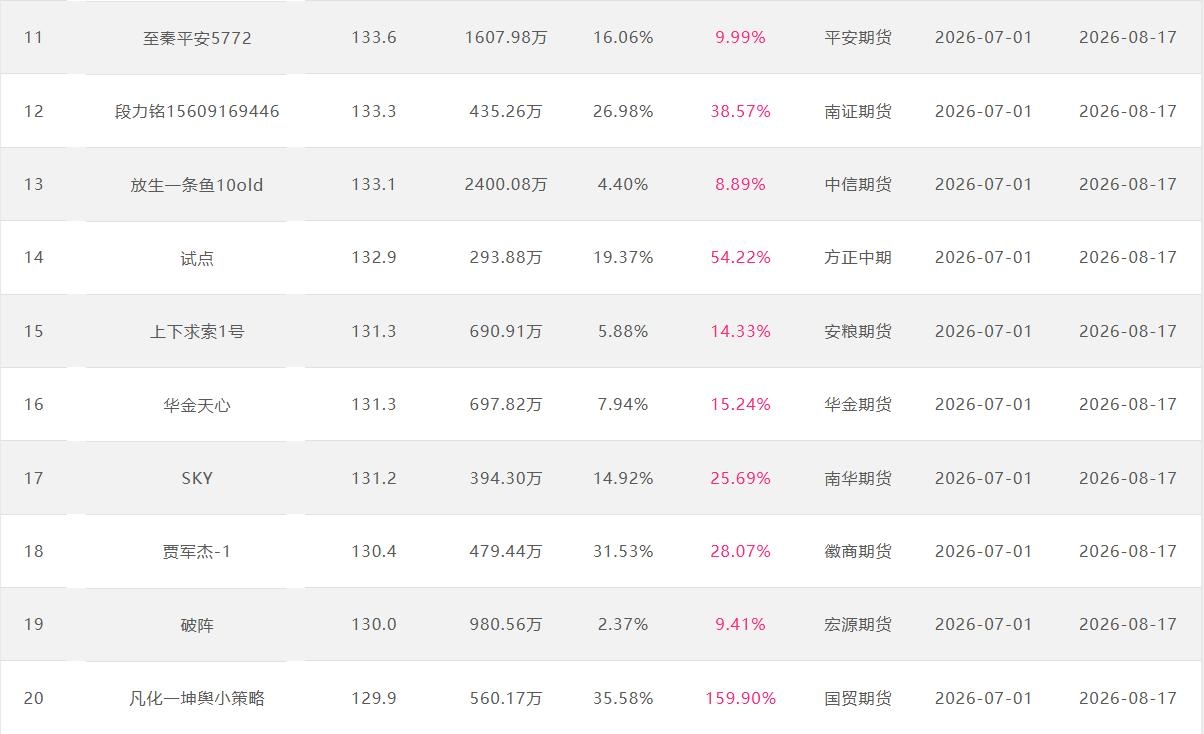The image size is (1204, 734).
Task: Select the 华金天心 account name
Action: 197,405
